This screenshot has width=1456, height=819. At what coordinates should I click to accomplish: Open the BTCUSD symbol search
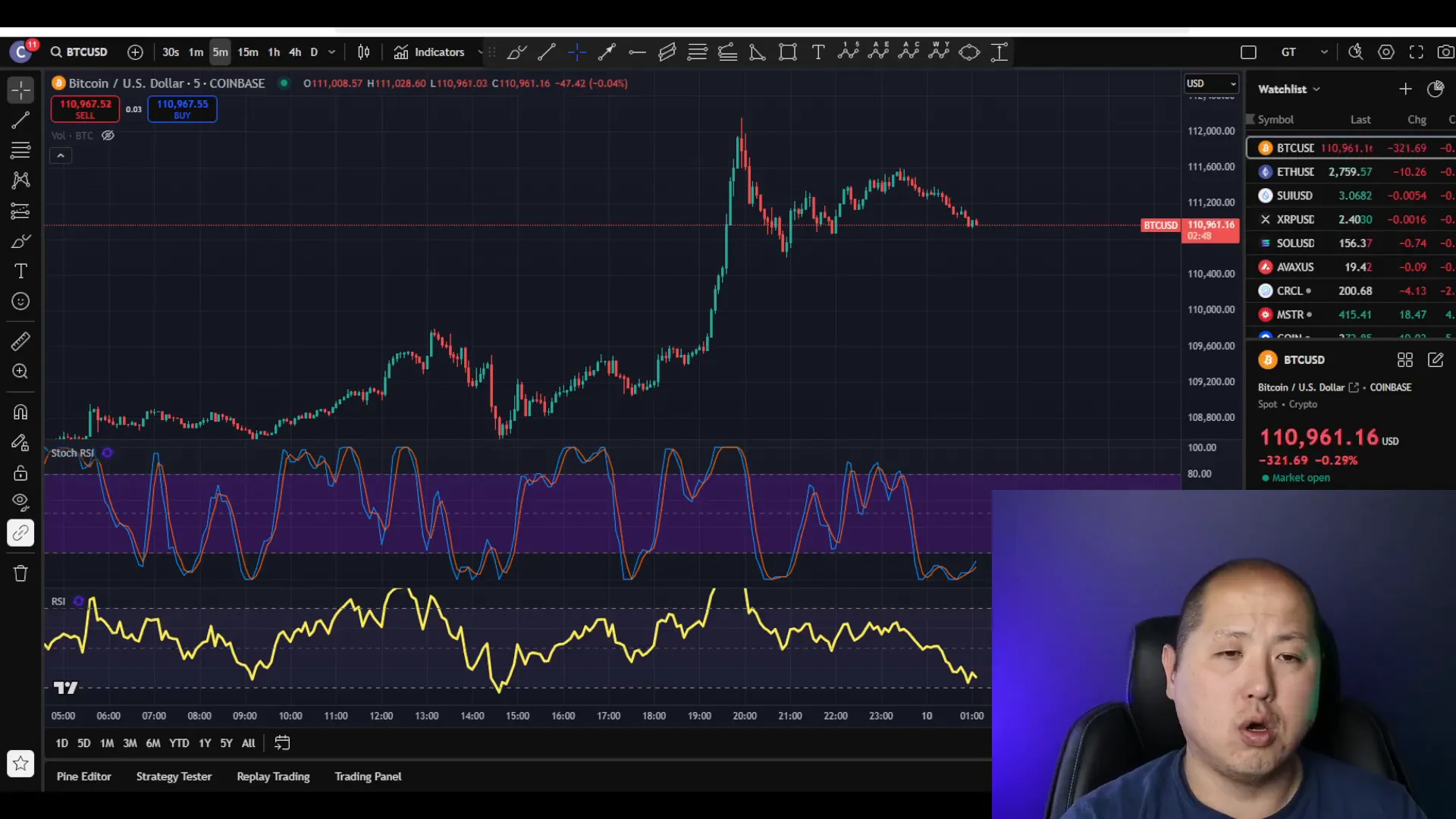coord(79,52)
